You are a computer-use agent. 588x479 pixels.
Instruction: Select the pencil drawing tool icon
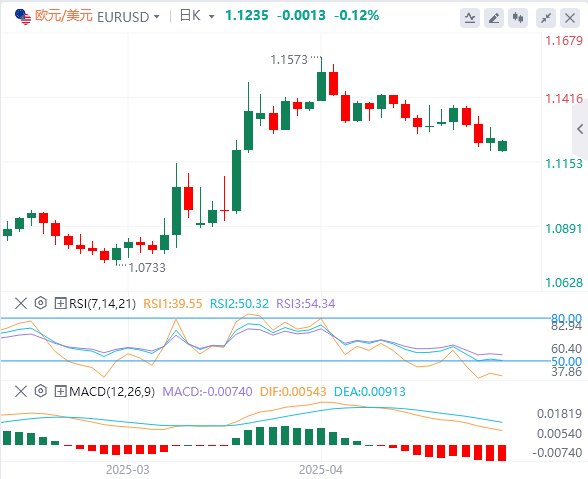click(x=494, y=18)
